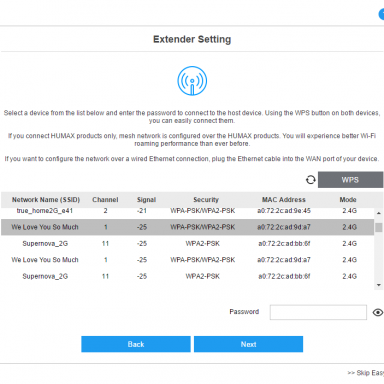Click the Mode column header
The width and height of the screenshot is (384, 384).
coord(348,200)
